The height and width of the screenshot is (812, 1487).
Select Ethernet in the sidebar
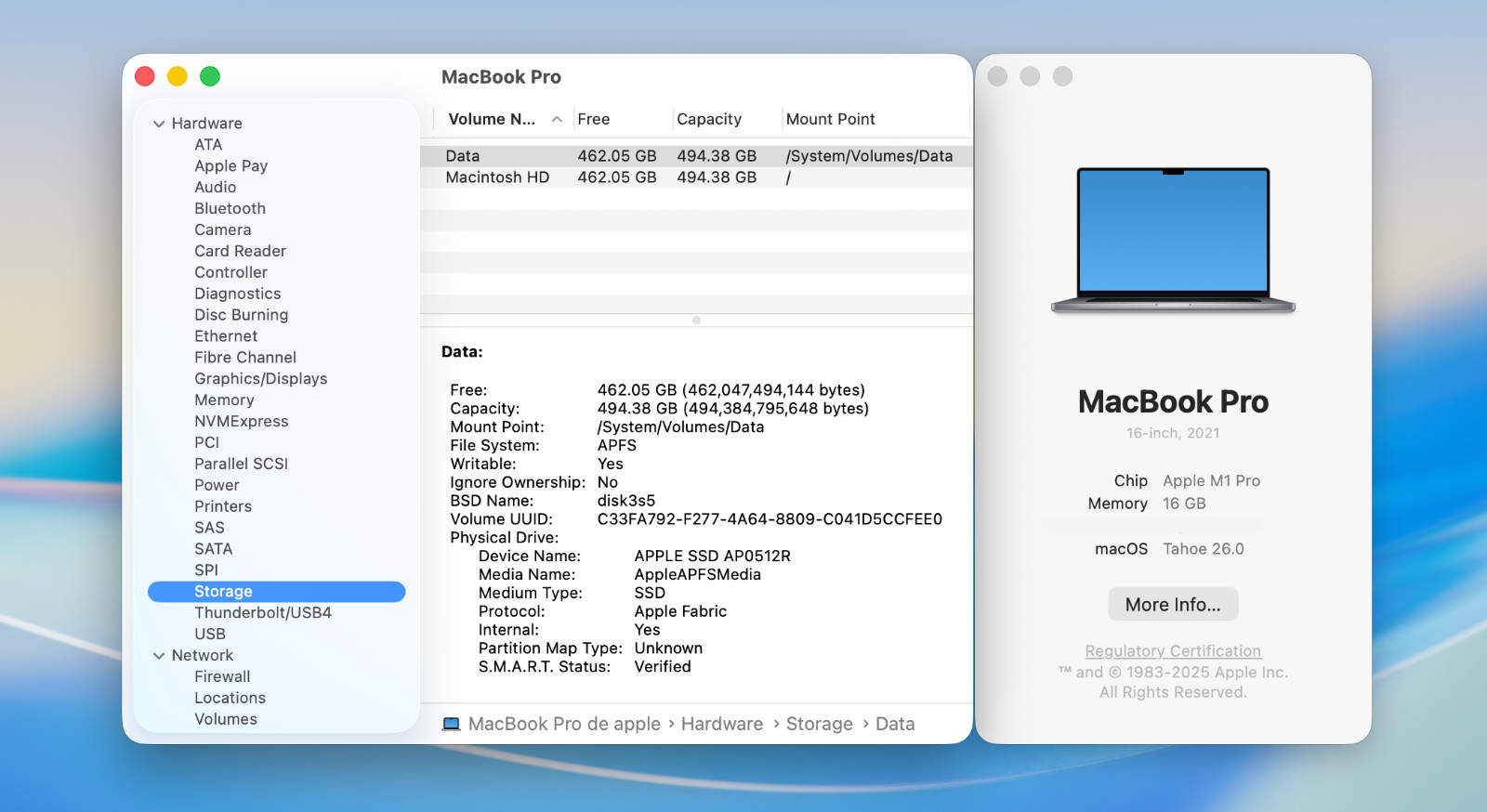[x=226, y=337]
